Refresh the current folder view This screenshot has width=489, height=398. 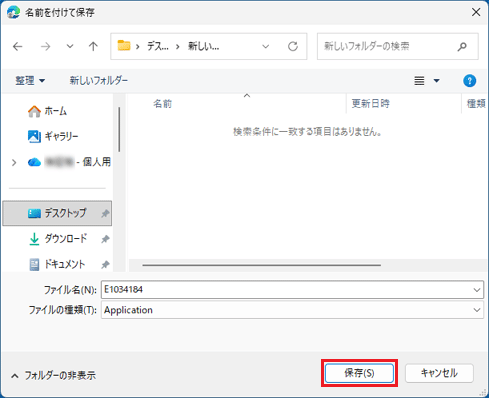[x=293, y=46]
